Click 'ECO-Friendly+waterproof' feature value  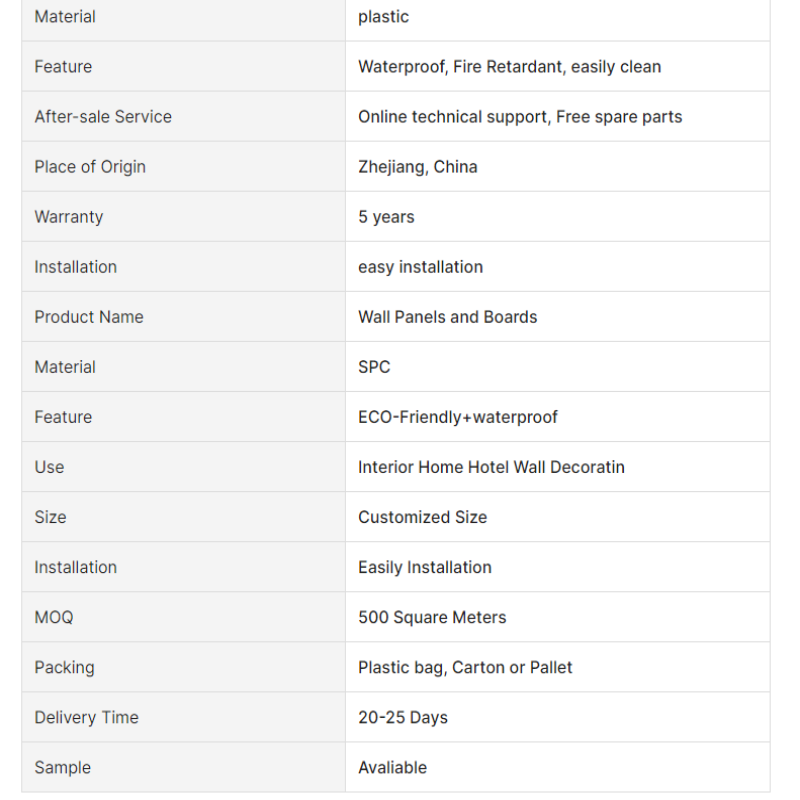tap(458, 417)
